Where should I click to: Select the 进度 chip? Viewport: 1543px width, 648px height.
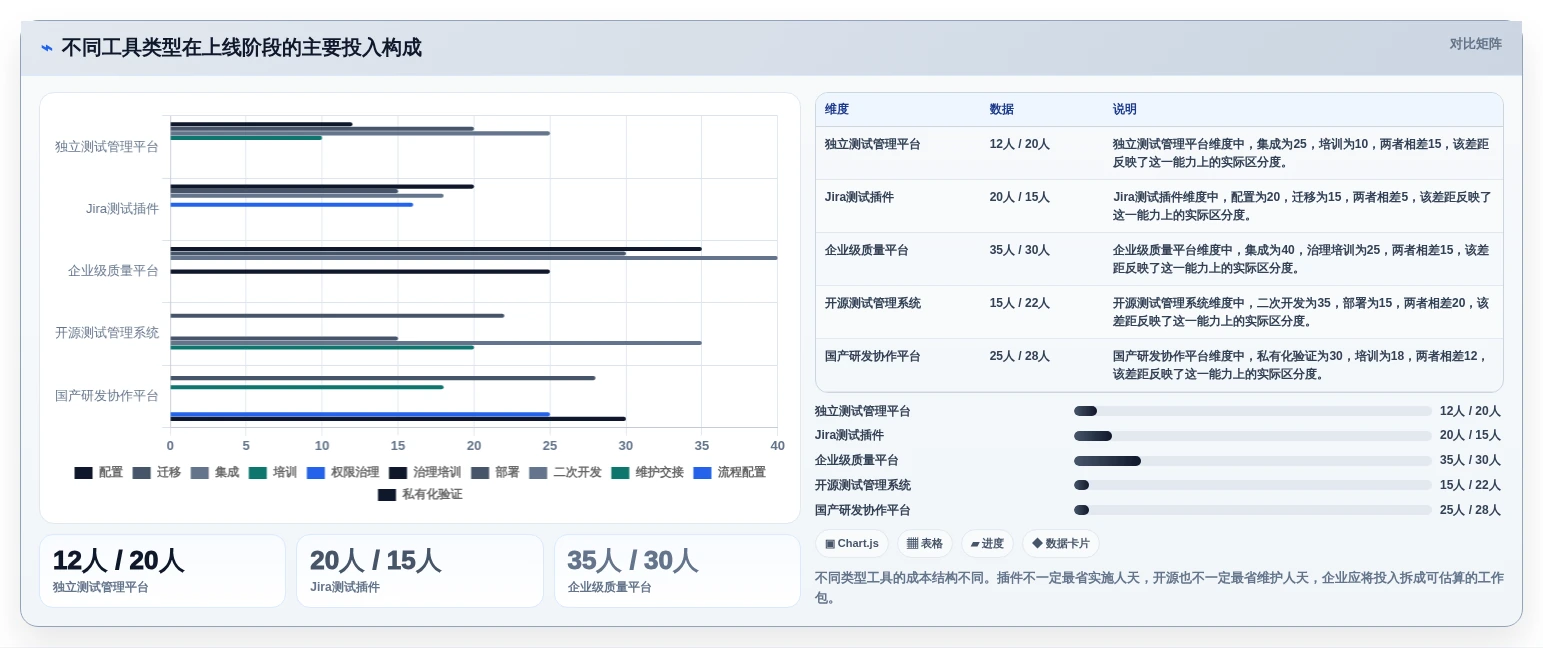tap(987, 544)
